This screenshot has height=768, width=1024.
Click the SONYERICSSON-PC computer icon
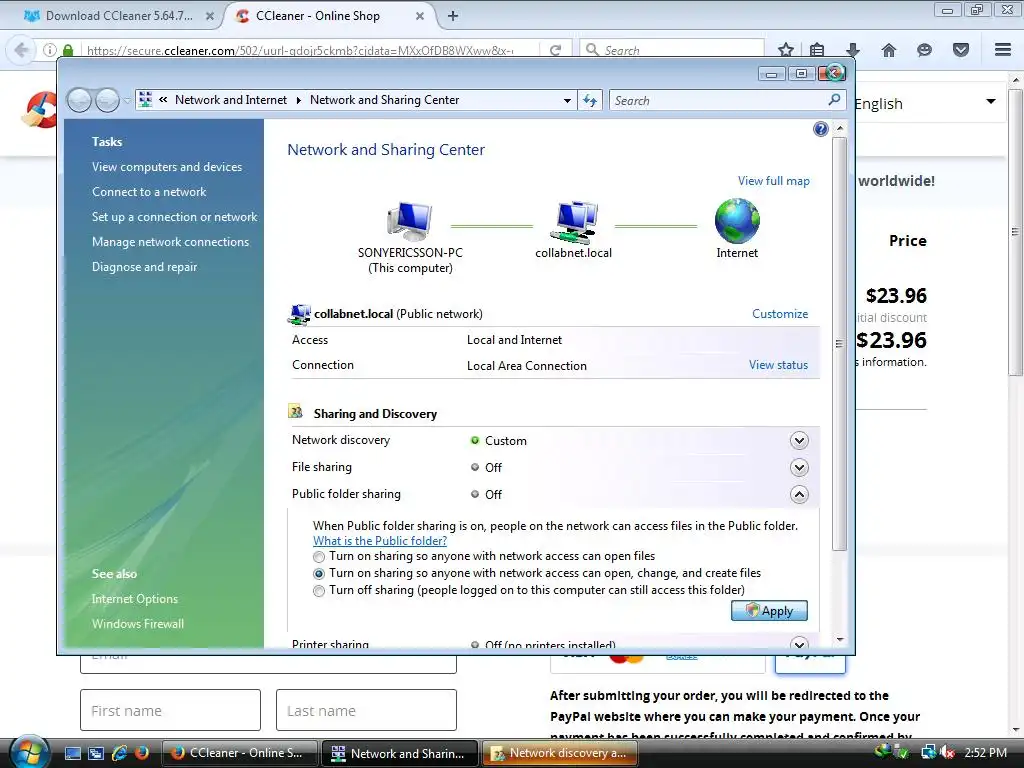pos(409,221)
